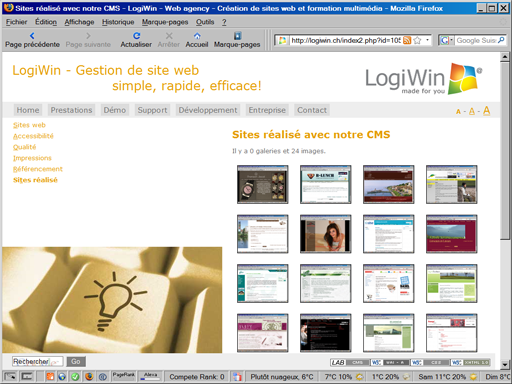The image size is (512, 384).
Task: Open B-LUNCH website thumbnail
Action: [x=326, y=184]
